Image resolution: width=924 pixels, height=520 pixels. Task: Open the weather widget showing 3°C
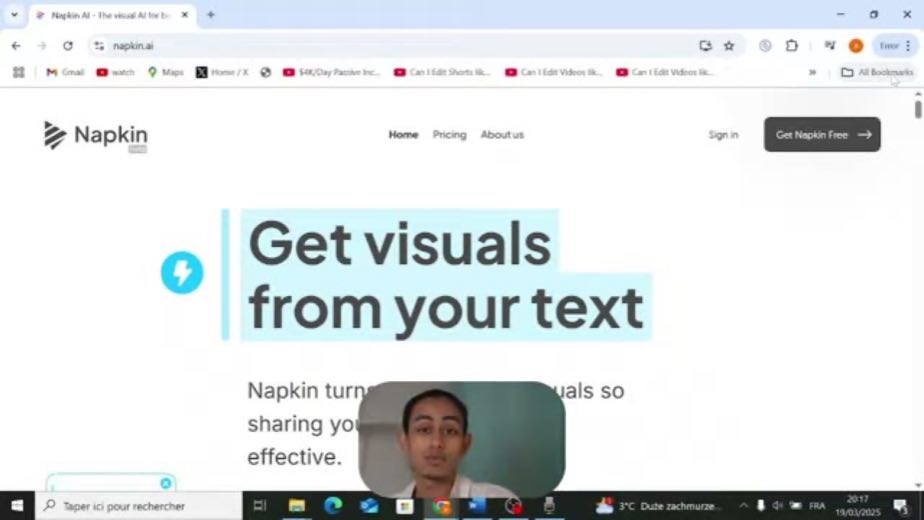(659, 505)
